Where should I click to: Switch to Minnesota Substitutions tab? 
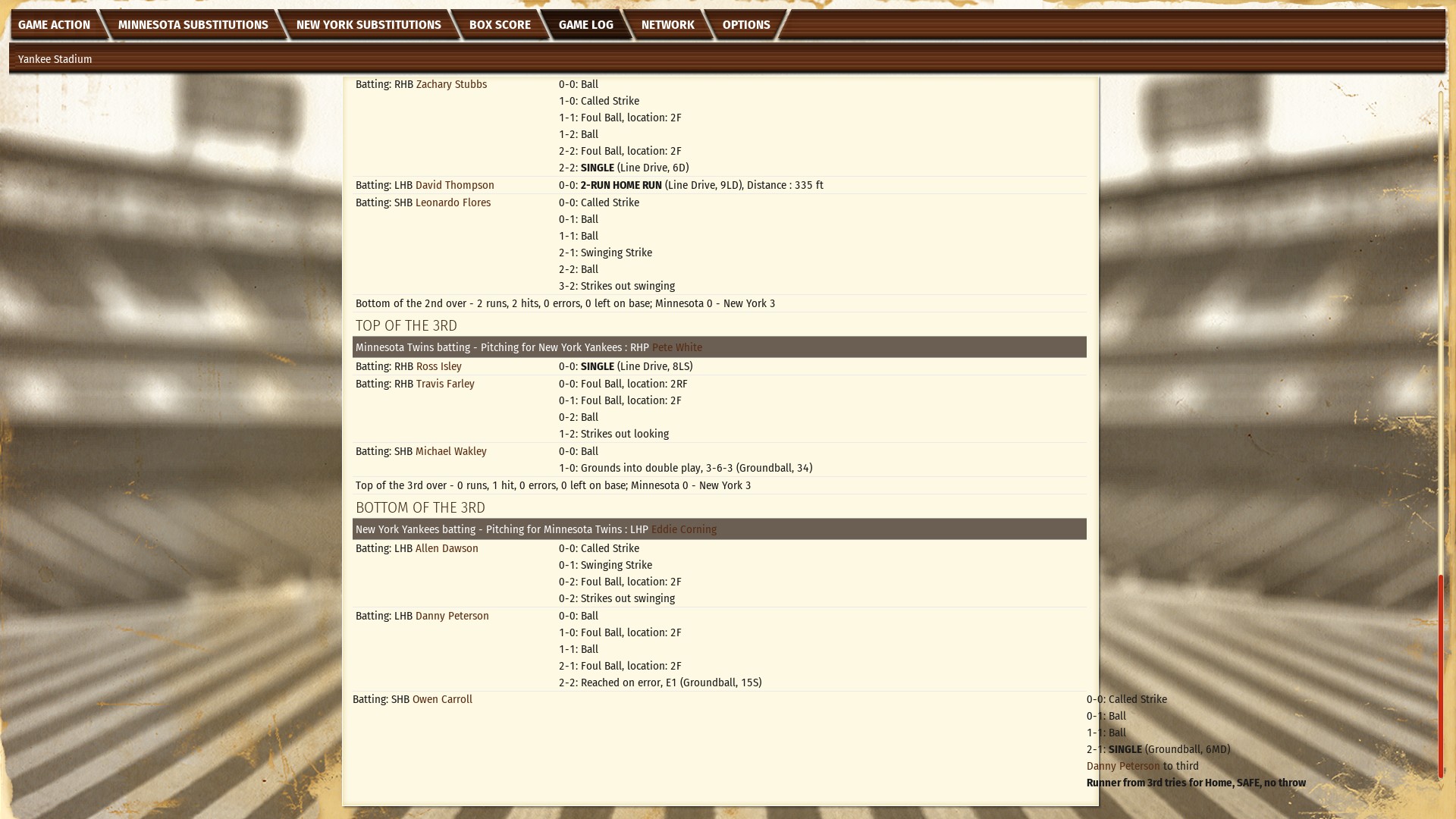point(193,25)
